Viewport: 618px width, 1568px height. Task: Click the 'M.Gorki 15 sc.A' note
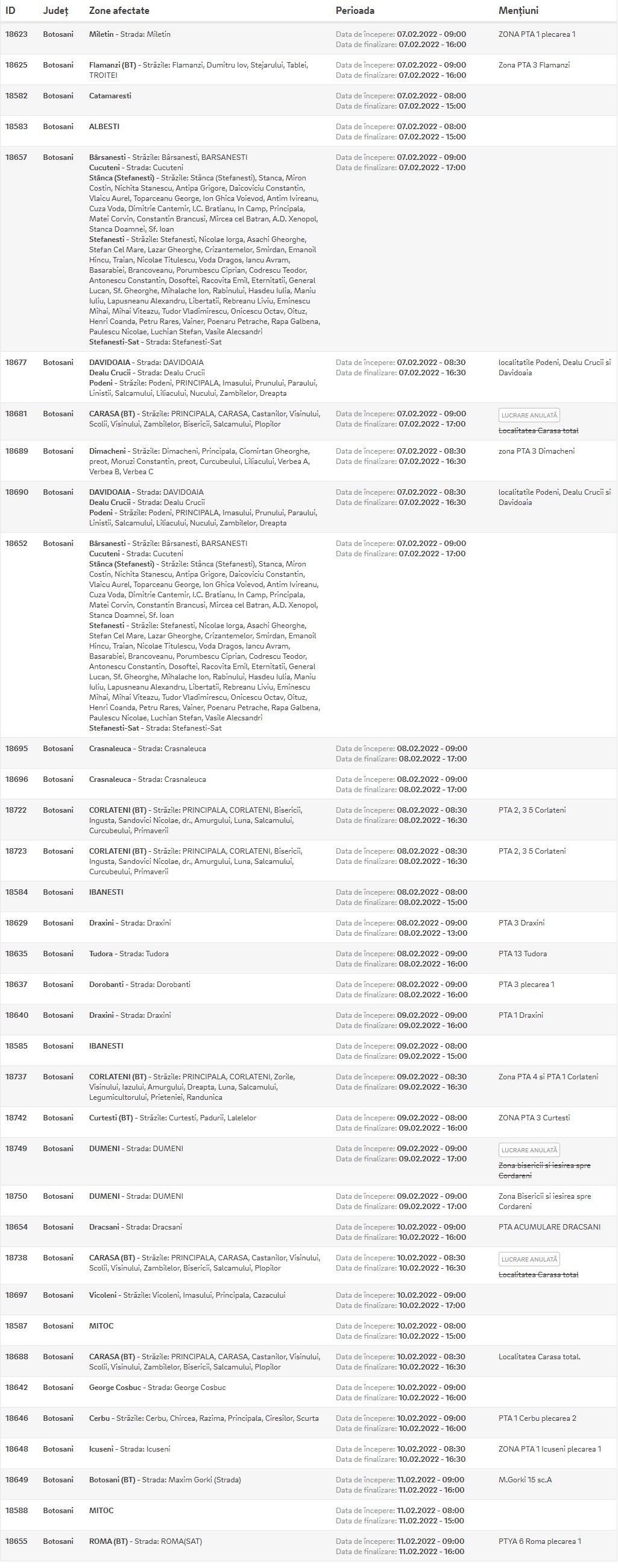[525, 1479]
